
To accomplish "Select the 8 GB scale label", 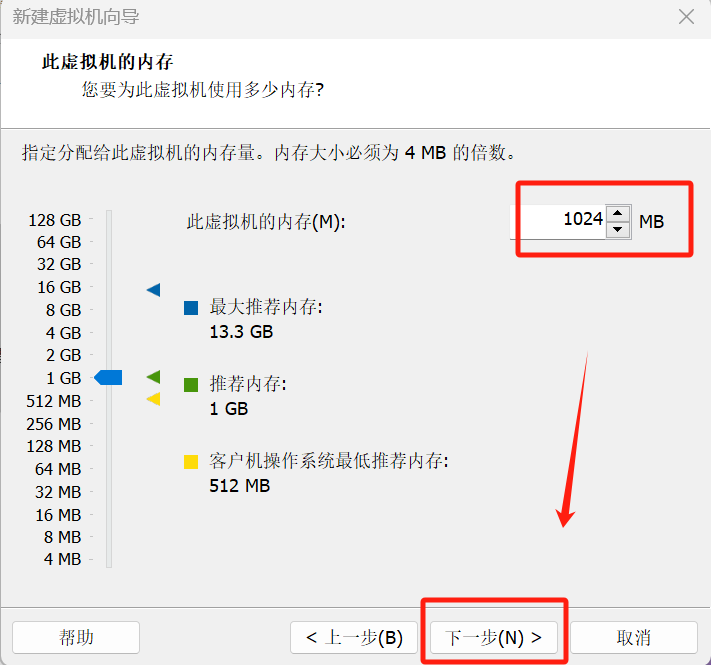I will click(63, 310).
